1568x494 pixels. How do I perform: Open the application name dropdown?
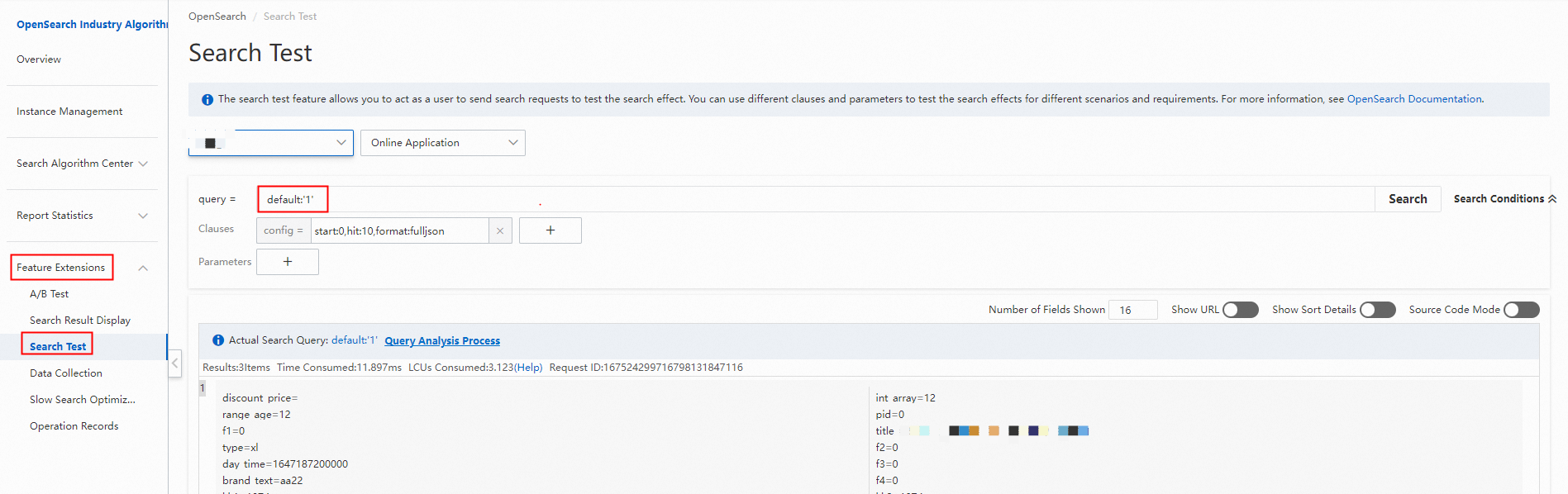[x=271, y=143]
